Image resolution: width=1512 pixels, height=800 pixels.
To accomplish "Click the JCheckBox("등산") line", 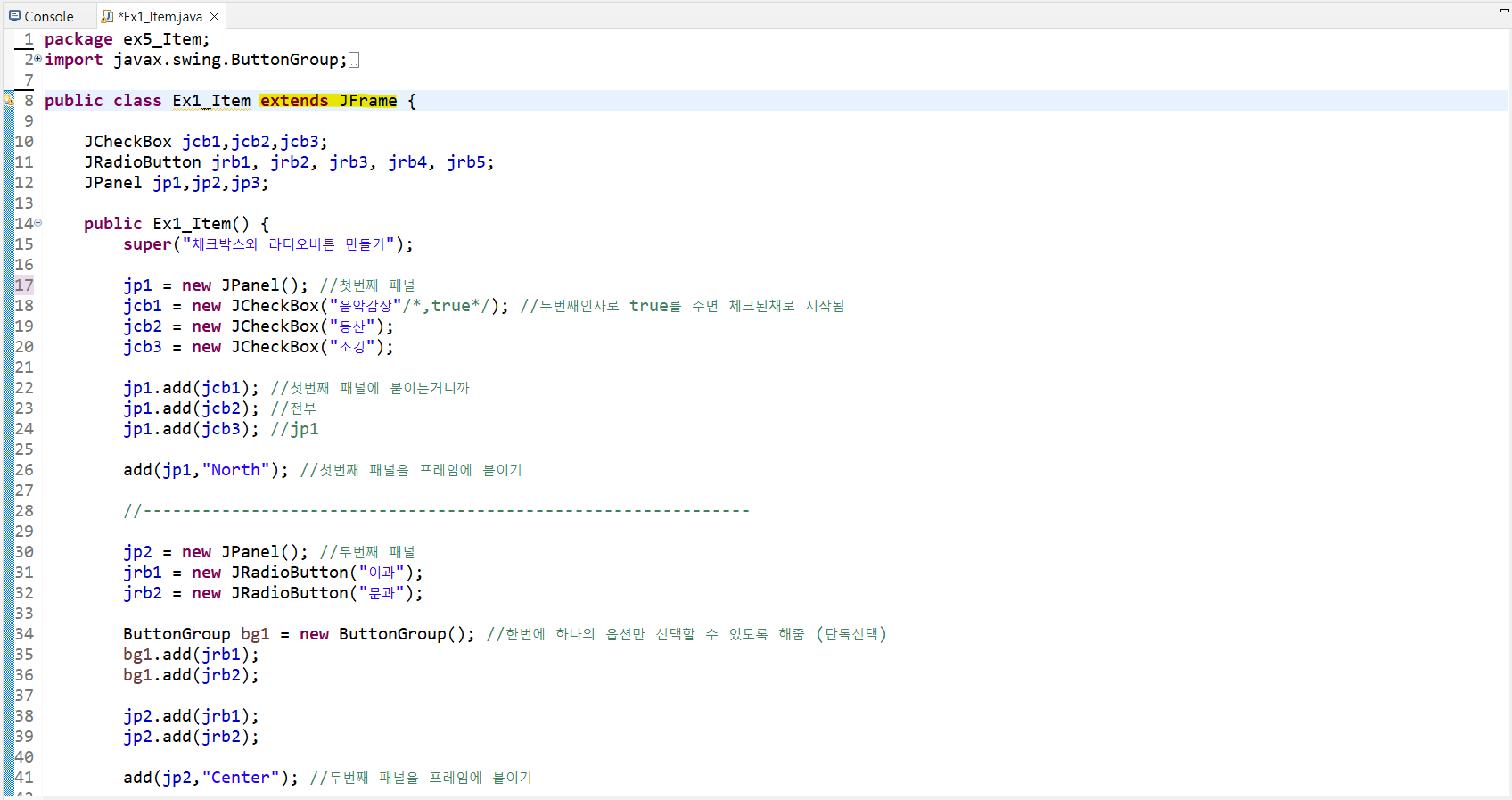I will (259, 326).
